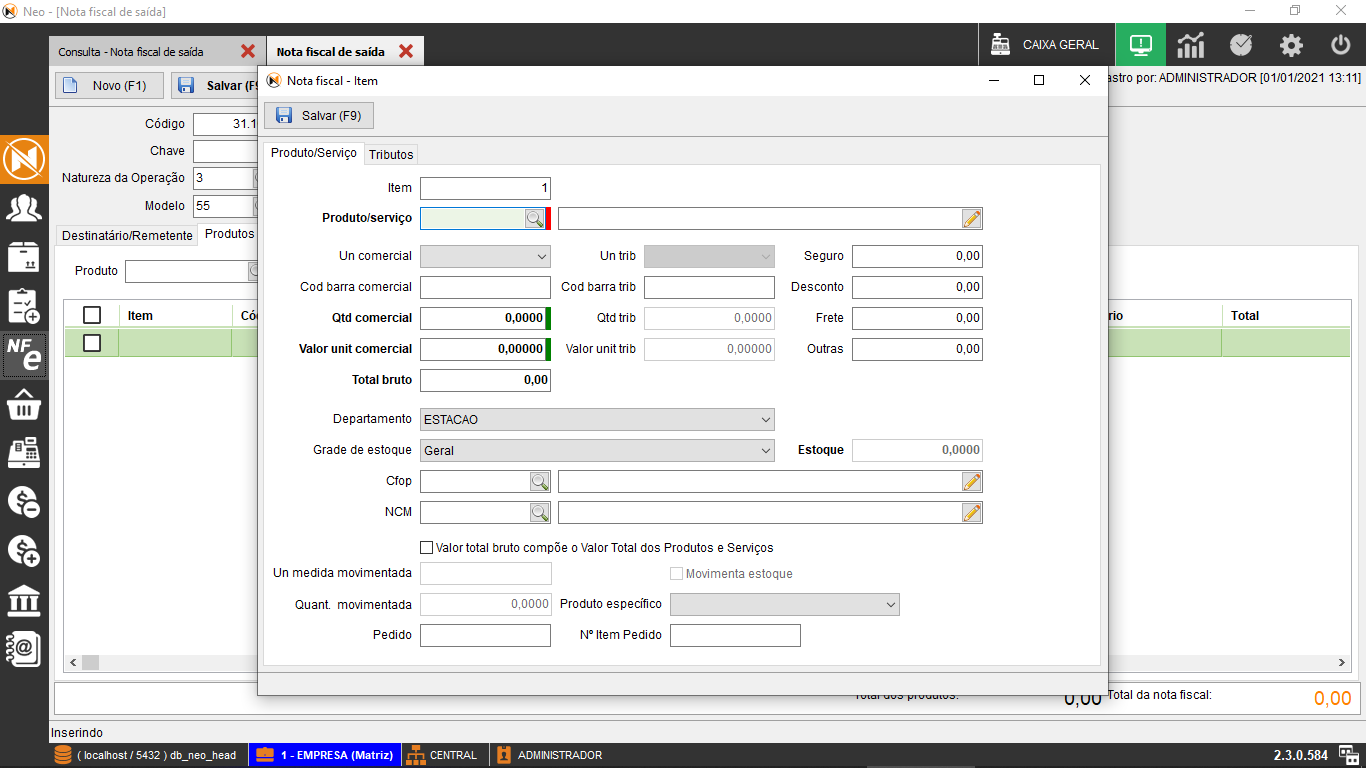Open the Departamento ESTACAO dropdown
The image size is (1366, 768).
[x=597, y=419]
